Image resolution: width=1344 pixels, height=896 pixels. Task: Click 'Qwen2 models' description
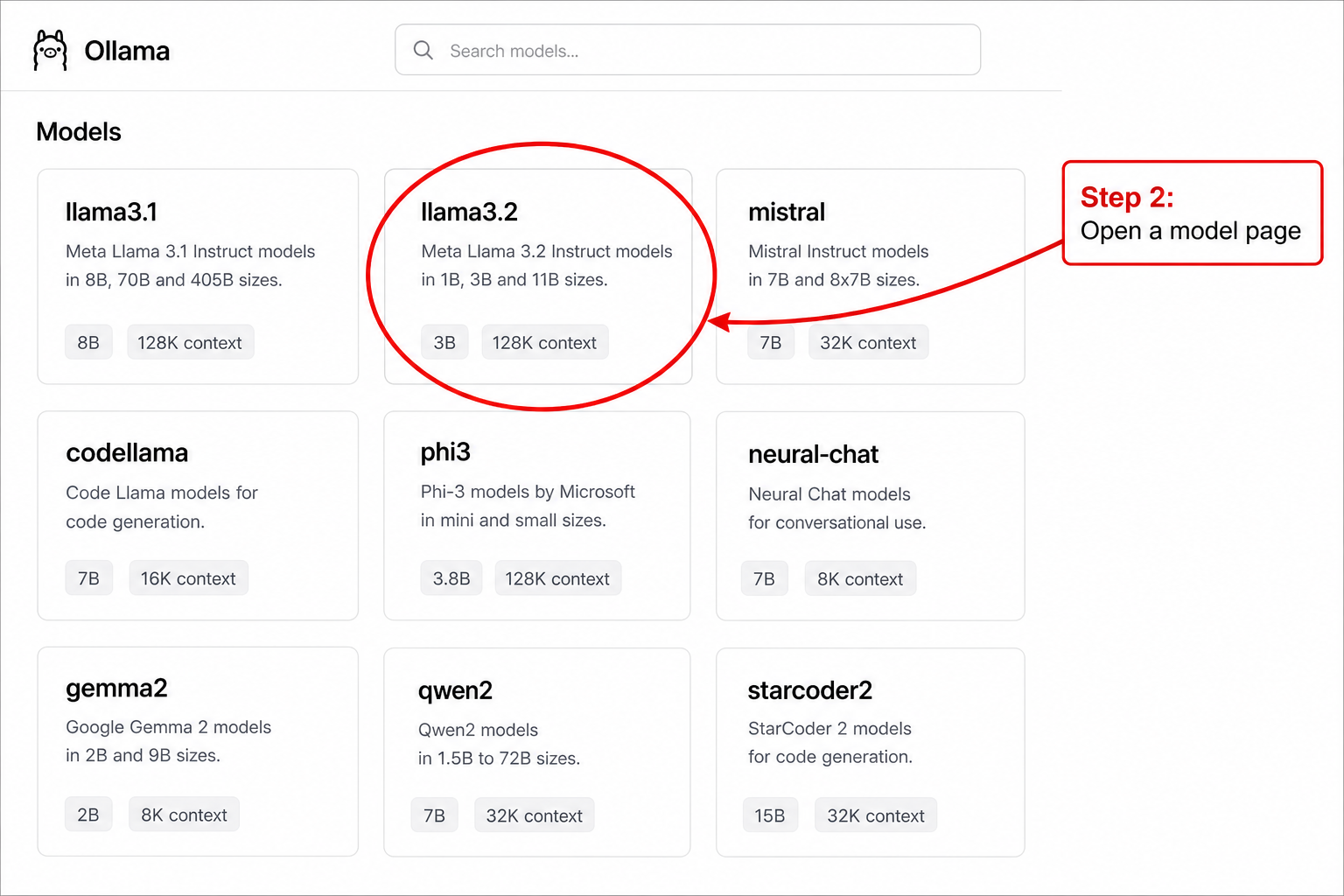pyautogui.click(x=478, y=730)
